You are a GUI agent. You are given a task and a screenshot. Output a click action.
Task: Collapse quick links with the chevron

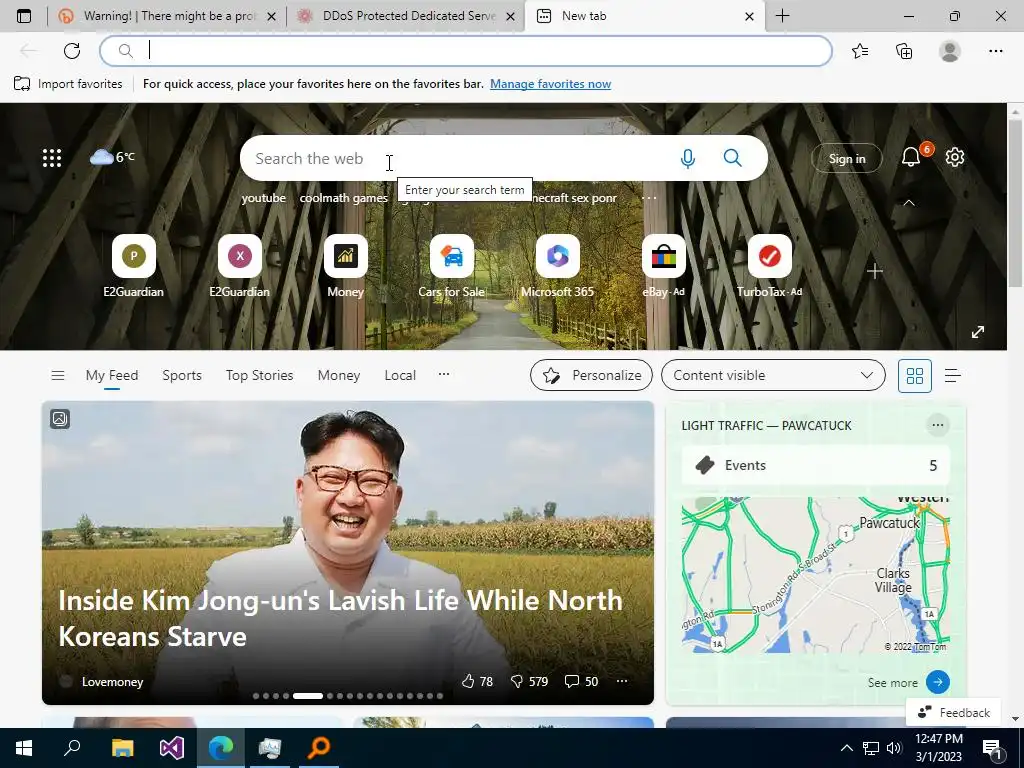point(909,203)
